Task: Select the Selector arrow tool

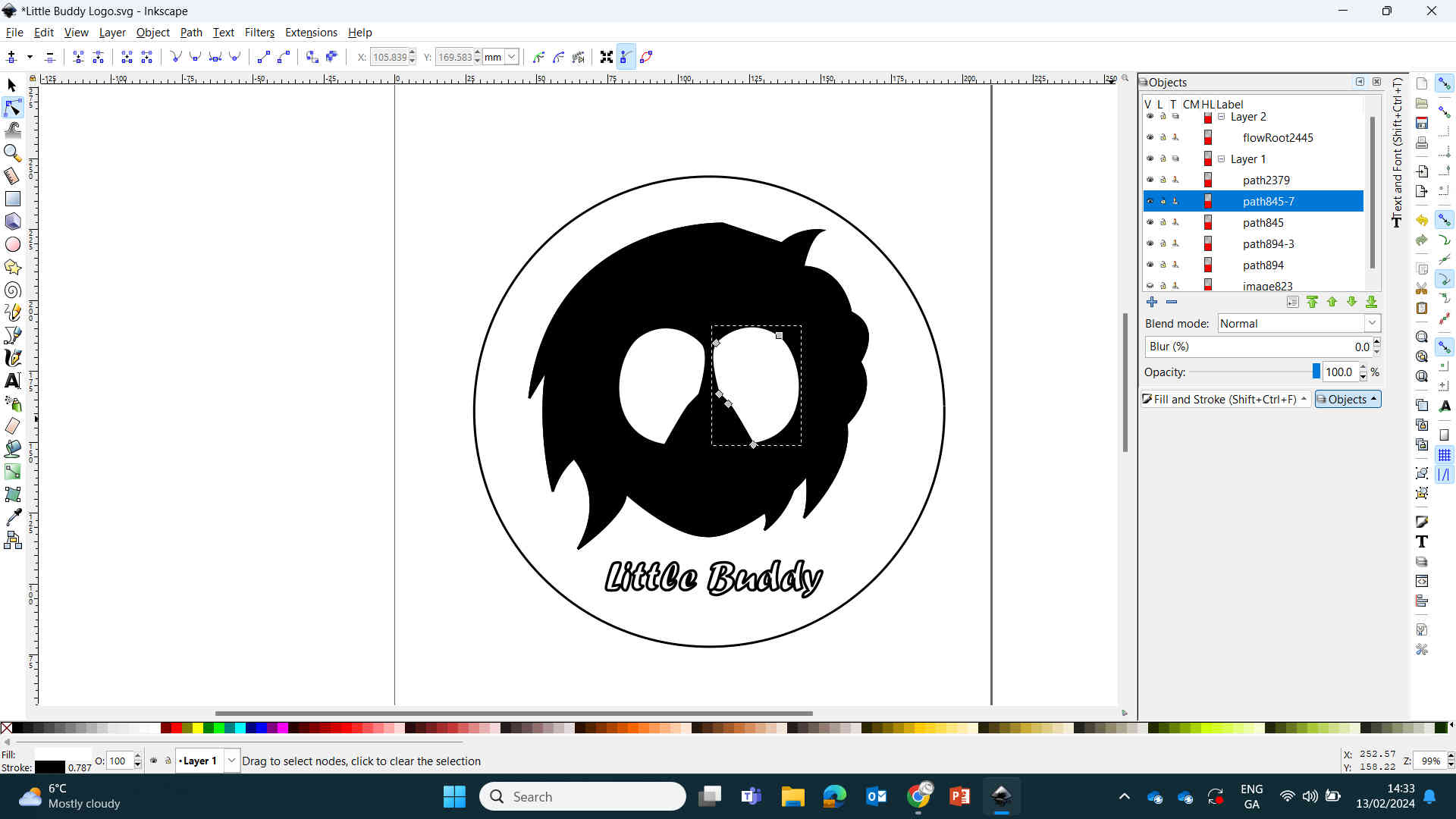Action: click(12, 85)
